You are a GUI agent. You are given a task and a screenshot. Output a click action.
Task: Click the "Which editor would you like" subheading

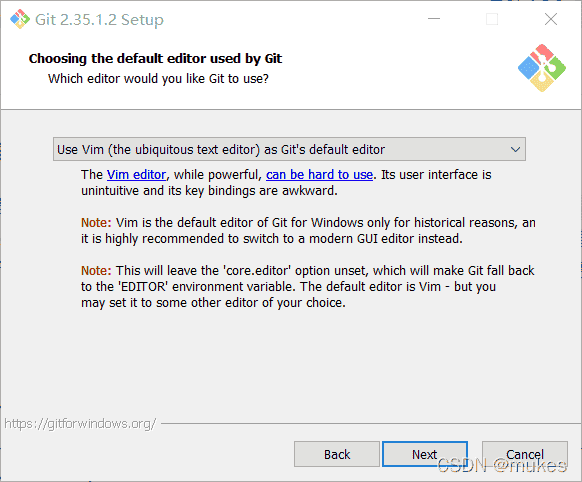point(158,79)
